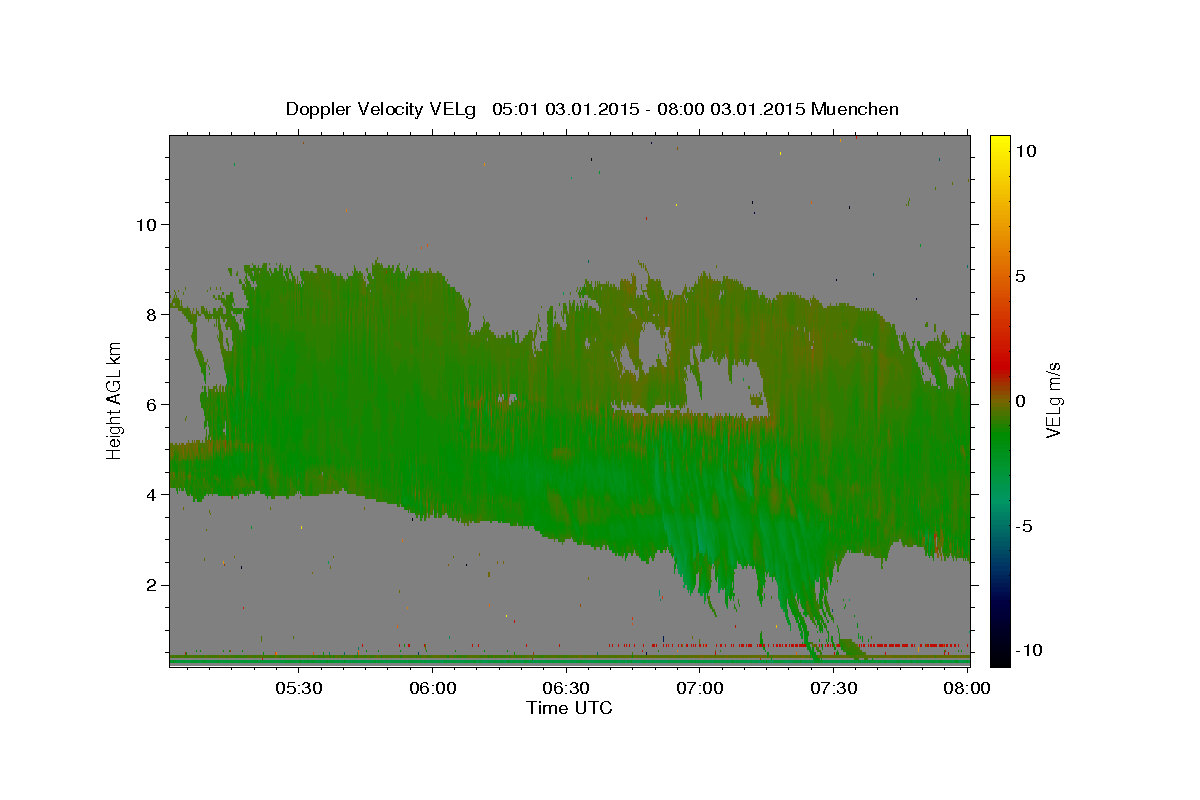Click the '07:30' time tick label
1200x800 pixels.
834,688
